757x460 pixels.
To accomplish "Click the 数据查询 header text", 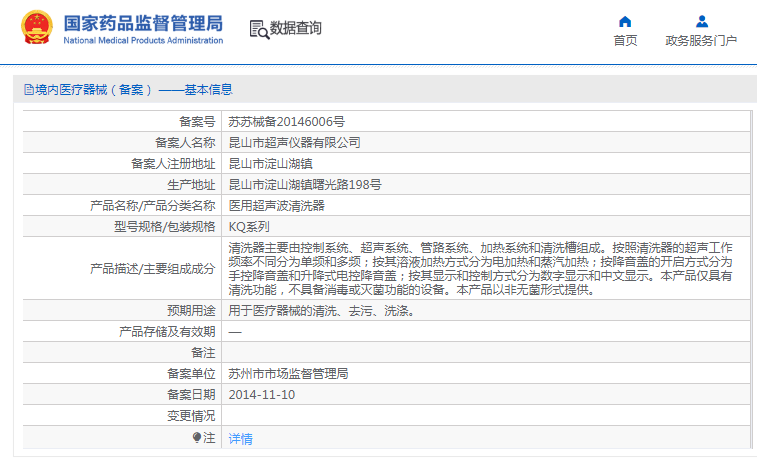I will tap(295, 28).
